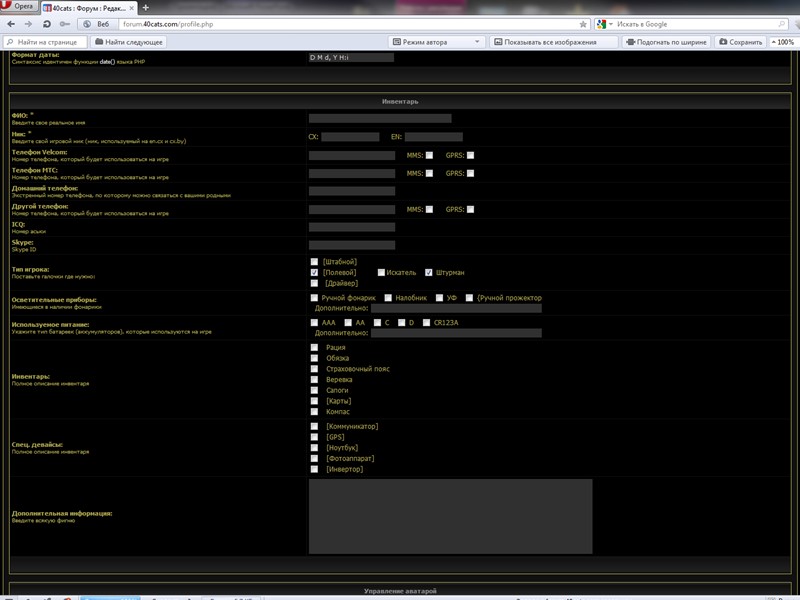The image size is (800, 600).
Task: Click the password wand key icon
Action: tap(65, 24)
